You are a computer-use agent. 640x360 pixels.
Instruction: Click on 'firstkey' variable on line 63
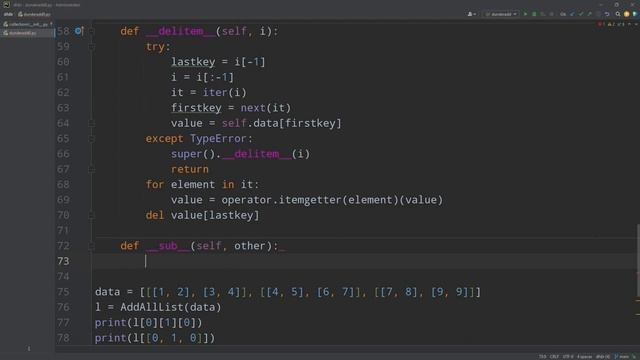pos(196,108)
